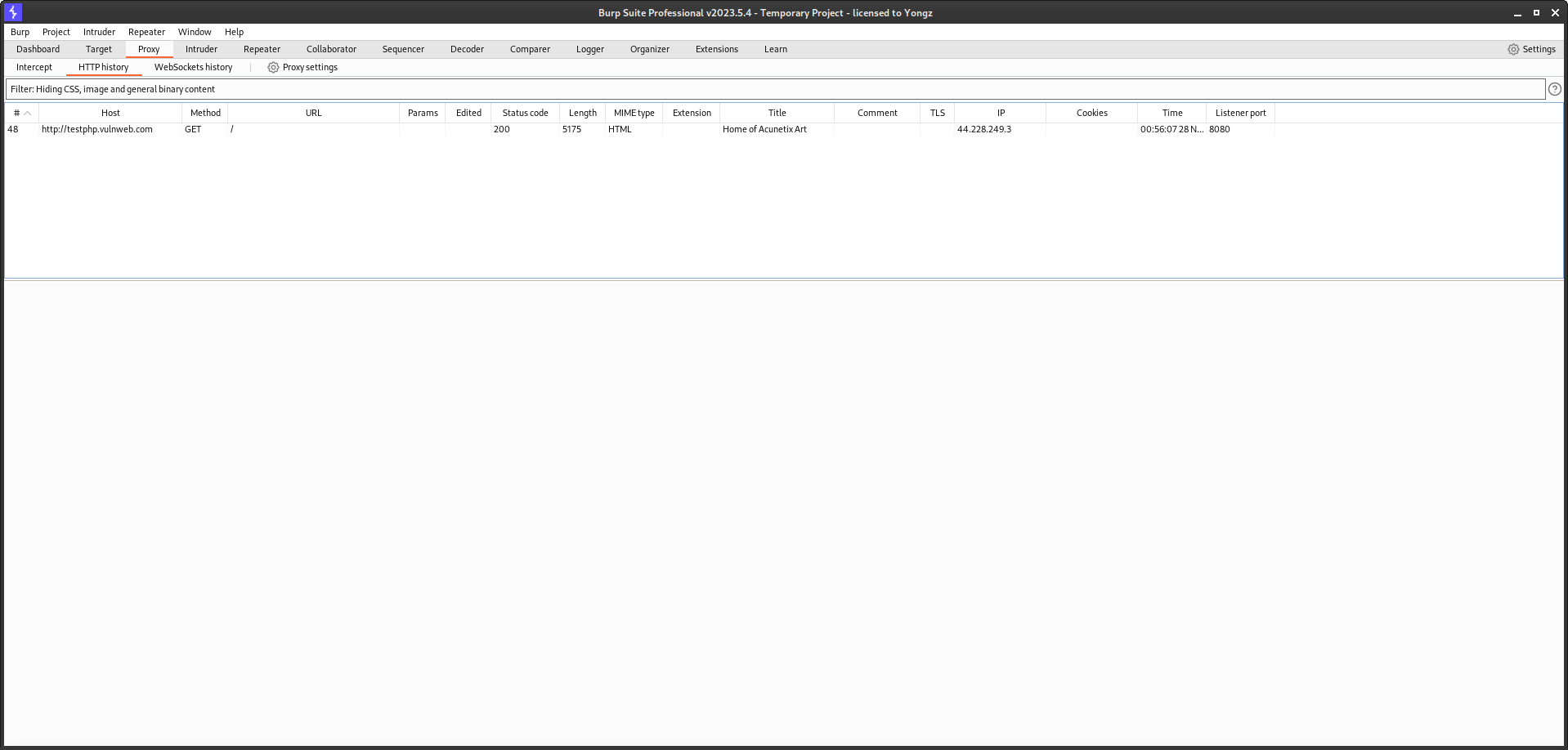Click the request number 48 cell

coord(21,129)
